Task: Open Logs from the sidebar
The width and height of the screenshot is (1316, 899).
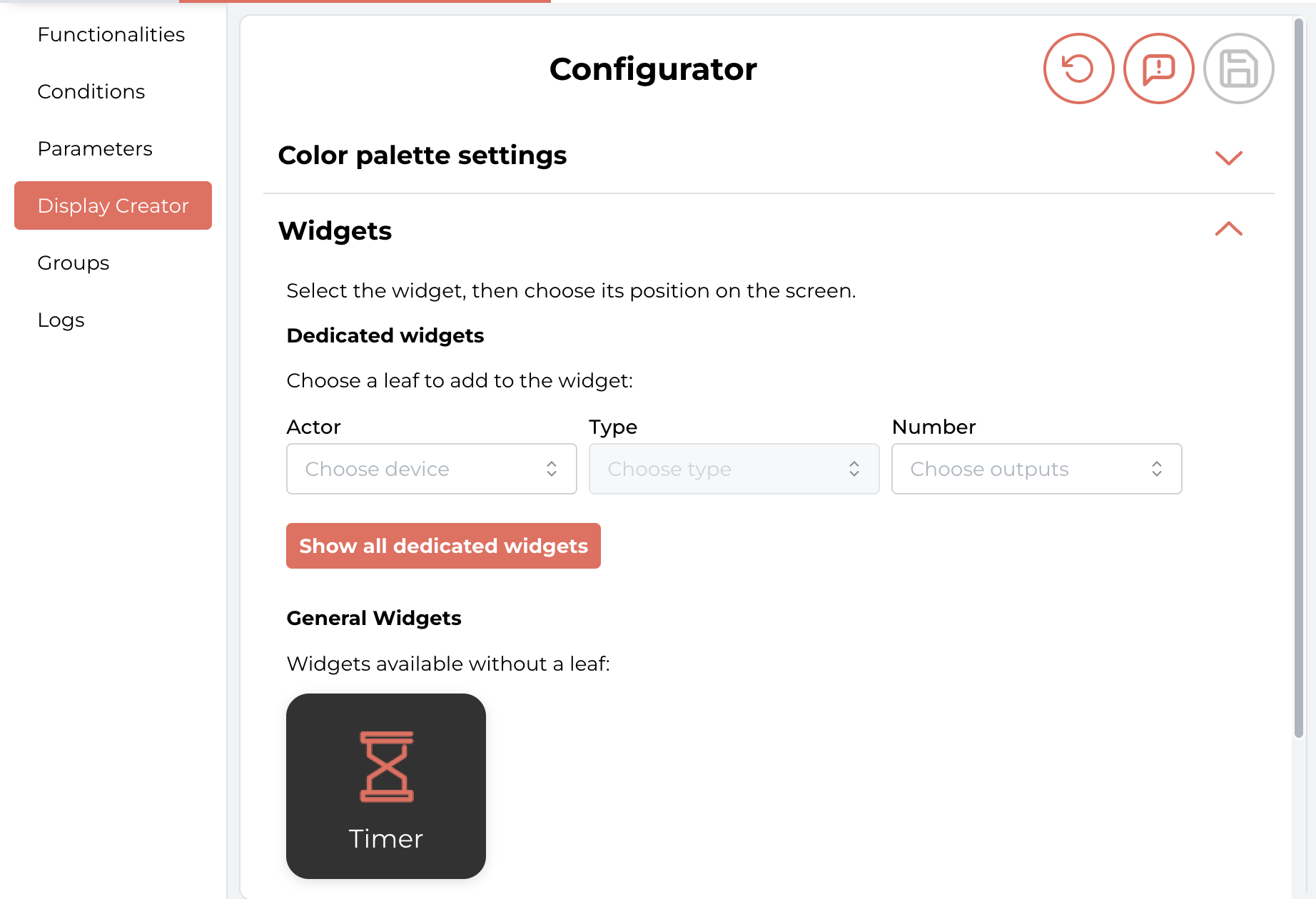Action: click(61, 320)
